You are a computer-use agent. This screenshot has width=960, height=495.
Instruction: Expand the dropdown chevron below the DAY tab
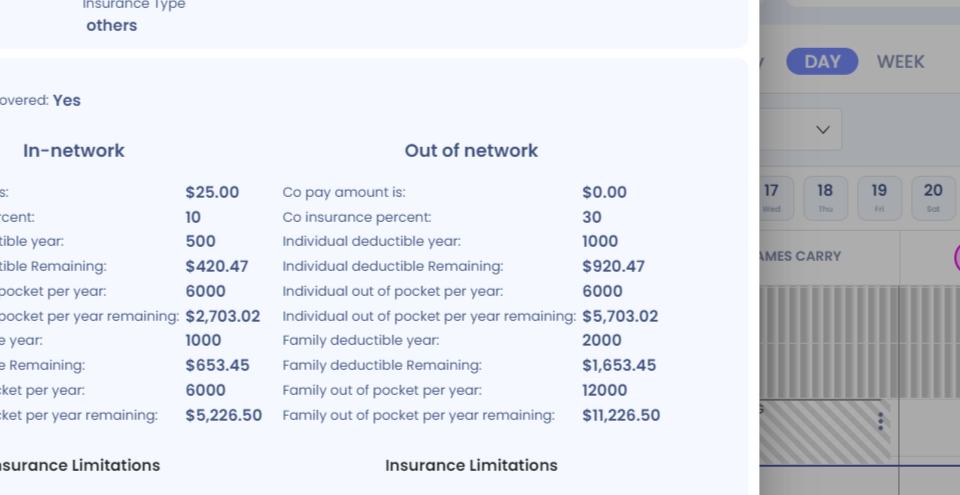pyautogui.click(x=823, y=130)
